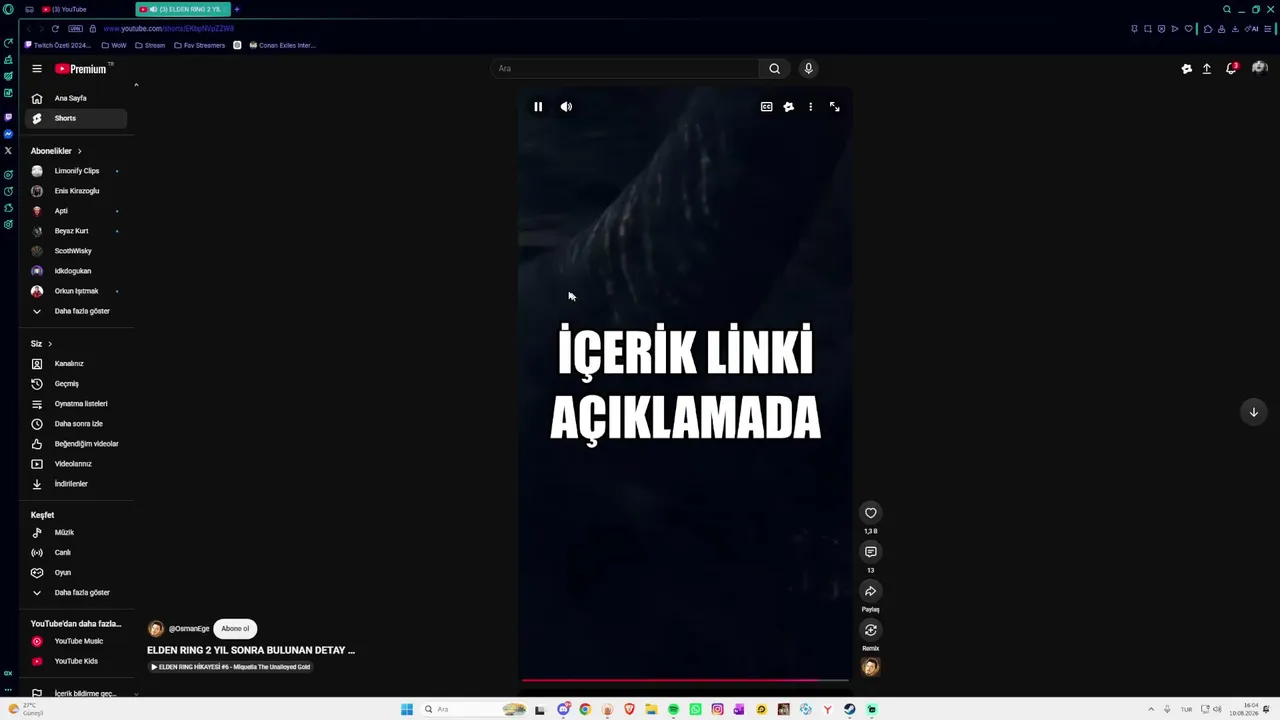1280x720 pixels.
Task: Remix this Short
Action: (871, 630)
